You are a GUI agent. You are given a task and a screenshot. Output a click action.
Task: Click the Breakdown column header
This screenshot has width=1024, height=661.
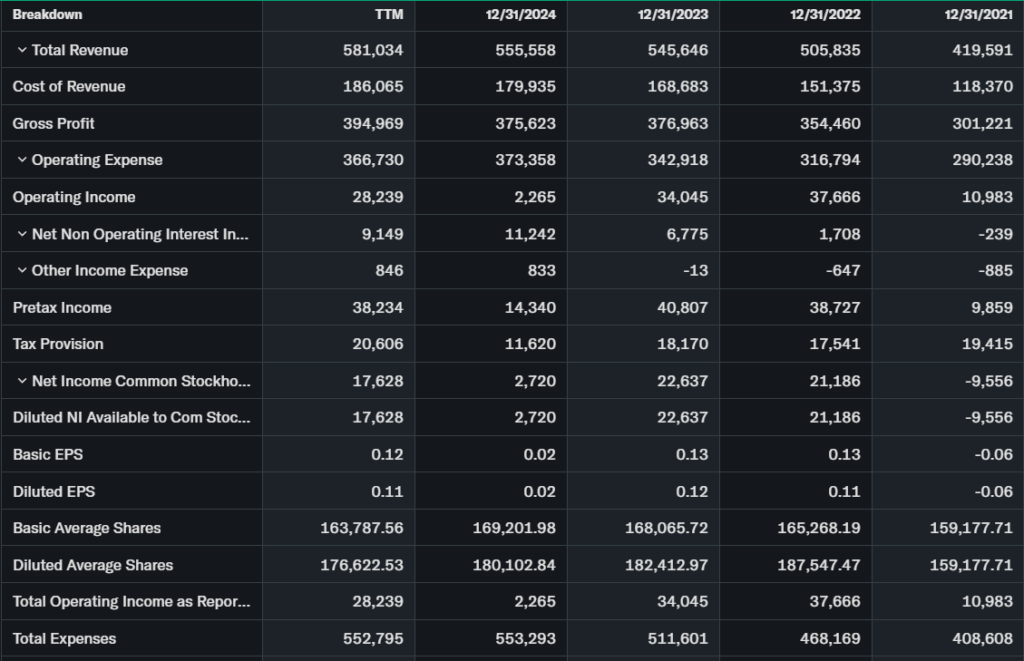click(47, 15)
